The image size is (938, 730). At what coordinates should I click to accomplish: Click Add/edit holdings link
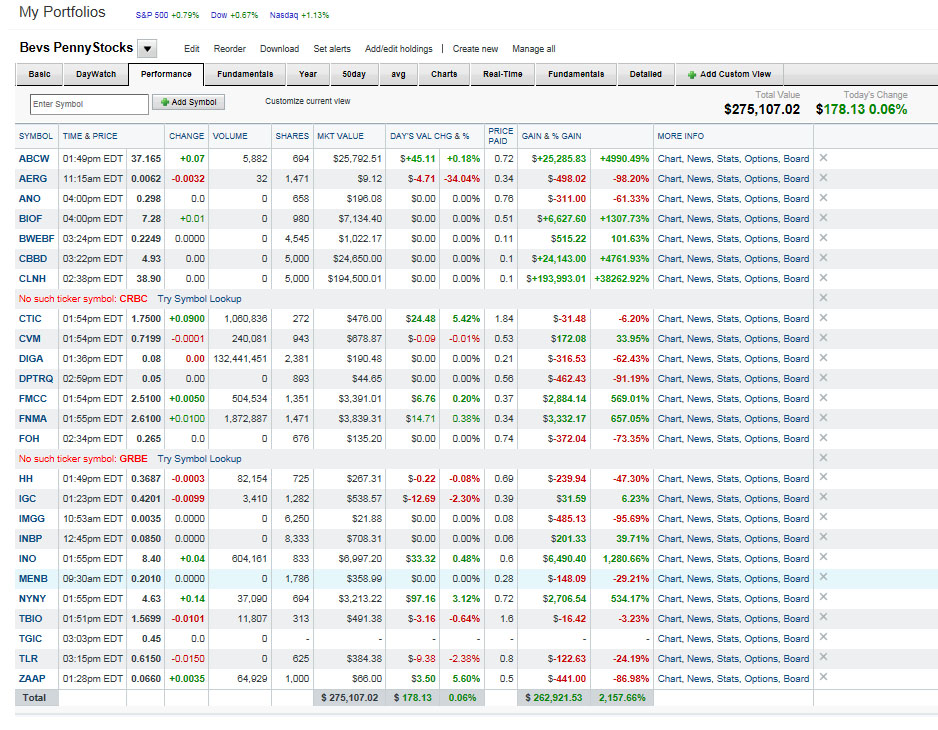click(x=398, y=49)
